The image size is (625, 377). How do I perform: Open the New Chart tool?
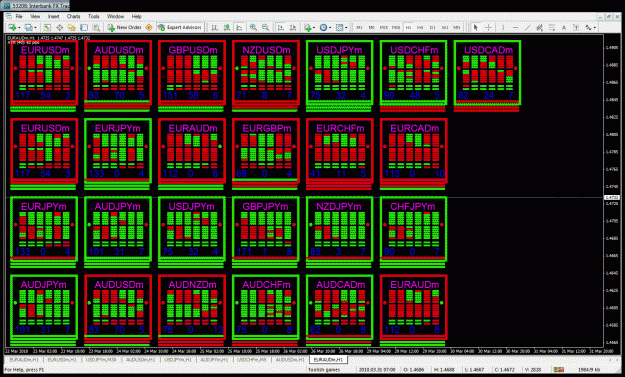point(12,27)
